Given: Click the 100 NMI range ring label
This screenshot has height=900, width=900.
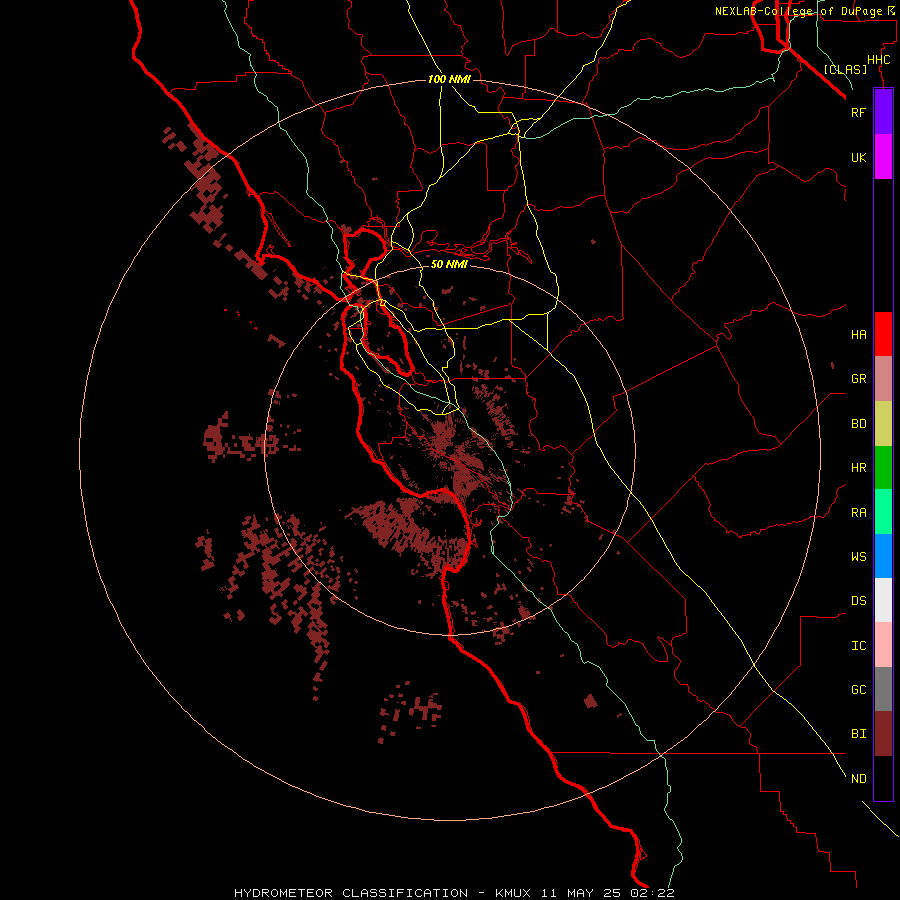Looking at the screenshot, I should click(449, 79).
